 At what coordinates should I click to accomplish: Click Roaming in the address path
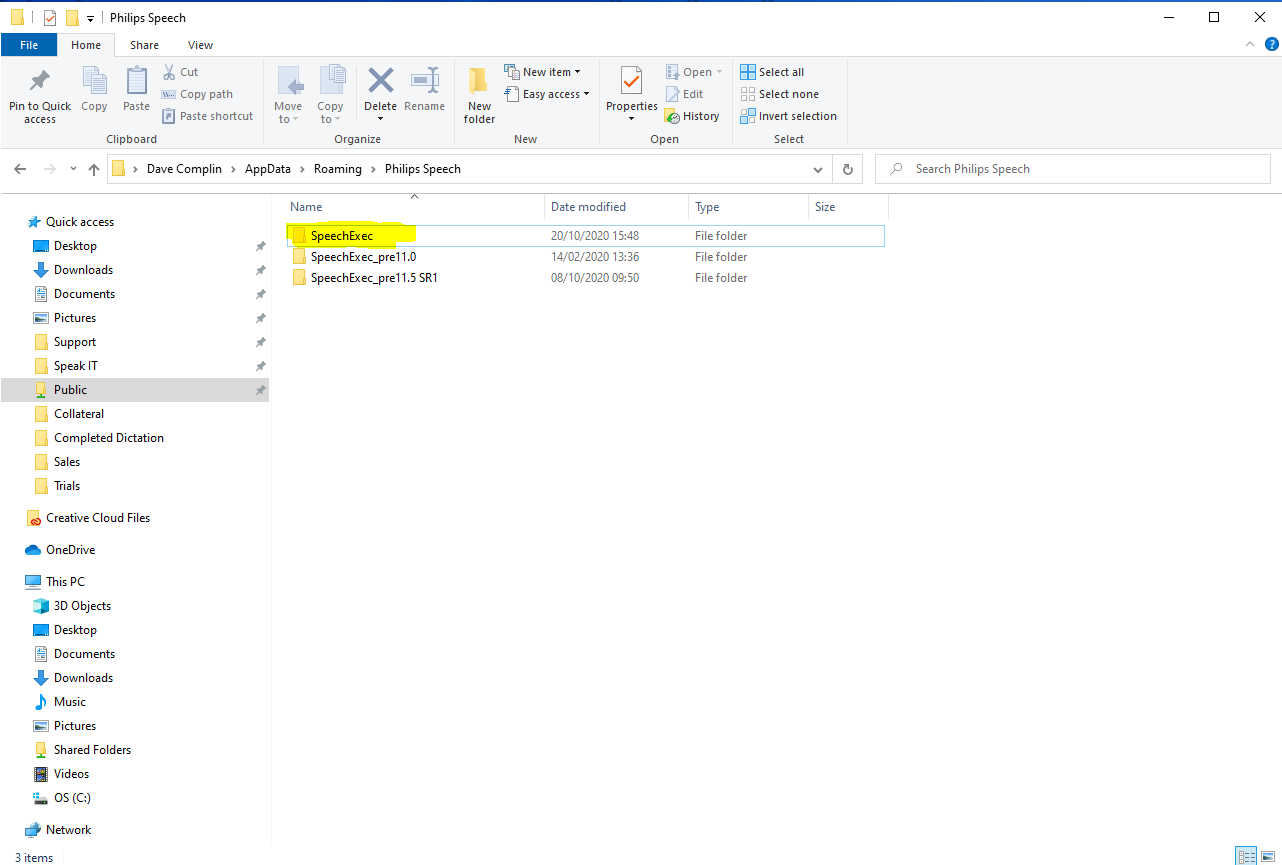tap(338, 169)
